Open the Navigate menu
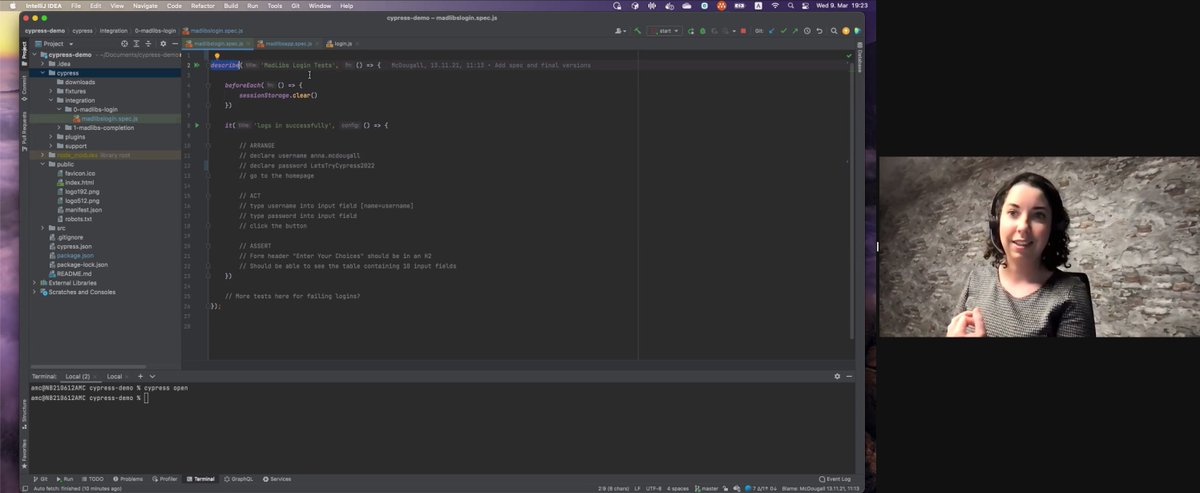The height and width of the screenshot is (493, 1200). coord(145,6)
